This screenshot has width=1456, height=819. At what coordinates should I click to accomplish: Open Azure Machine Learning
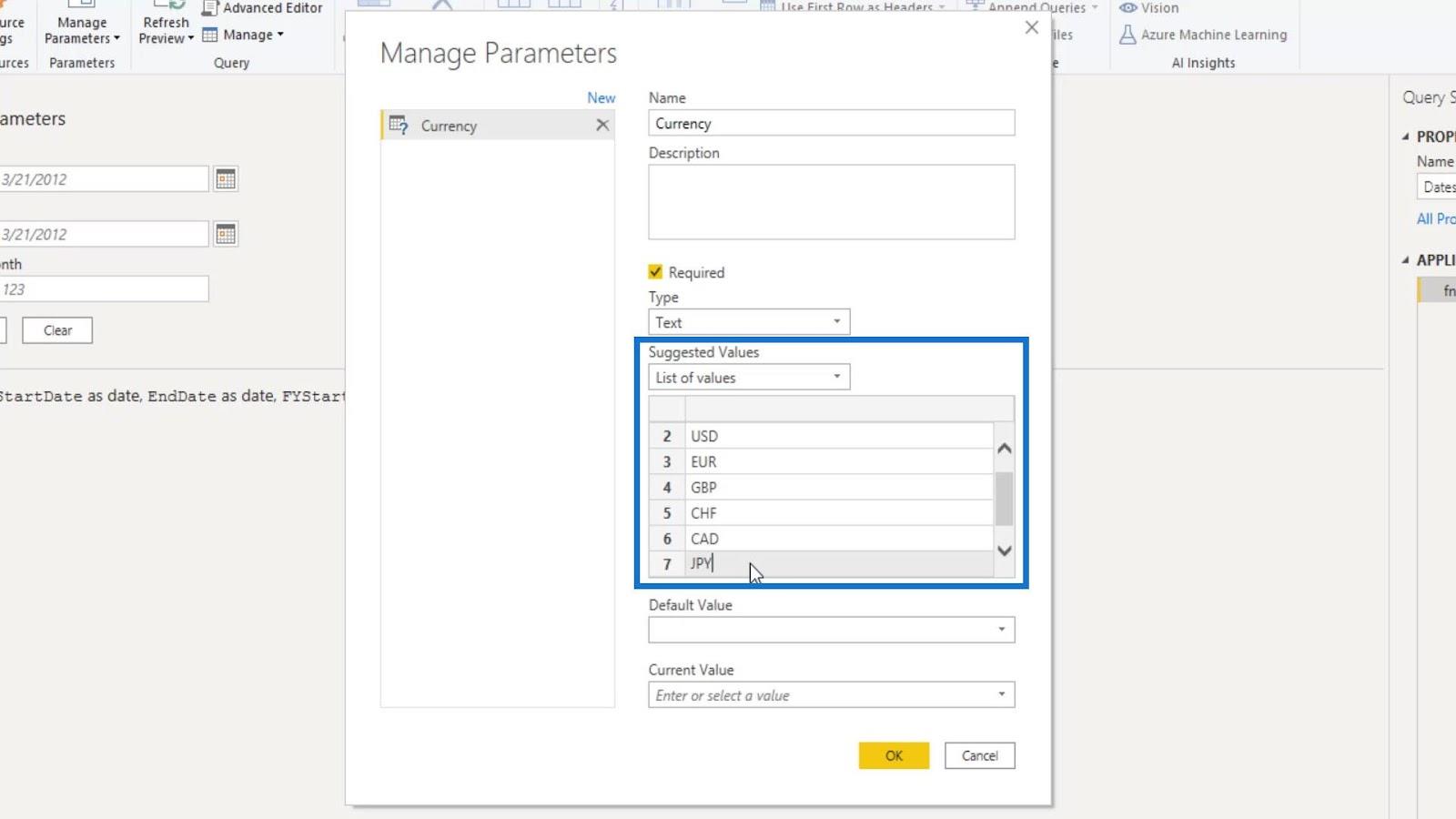tap(1203, 35)
